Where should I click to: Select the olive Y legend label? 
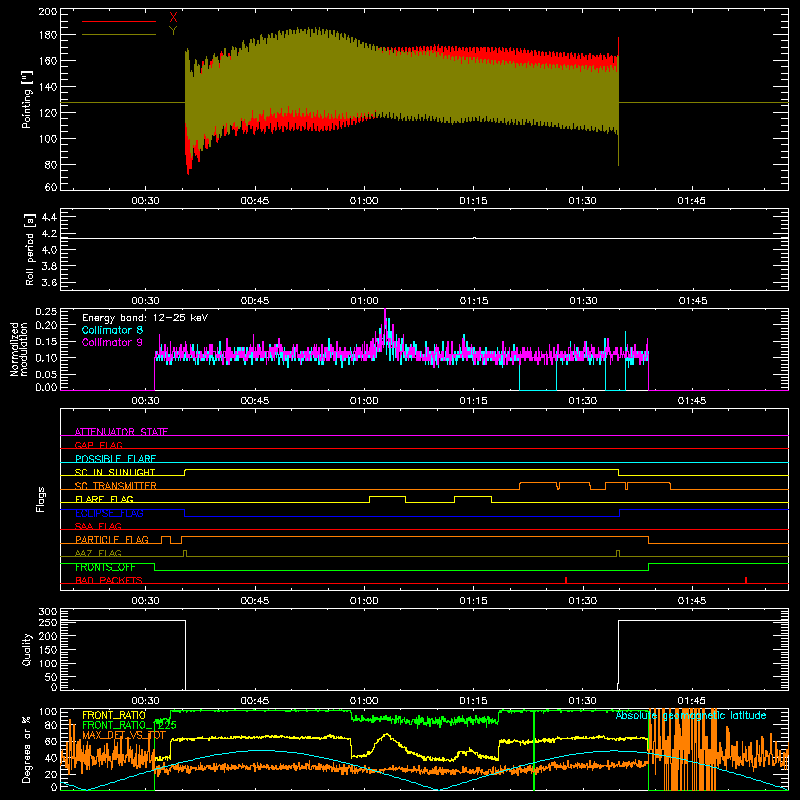173,31
